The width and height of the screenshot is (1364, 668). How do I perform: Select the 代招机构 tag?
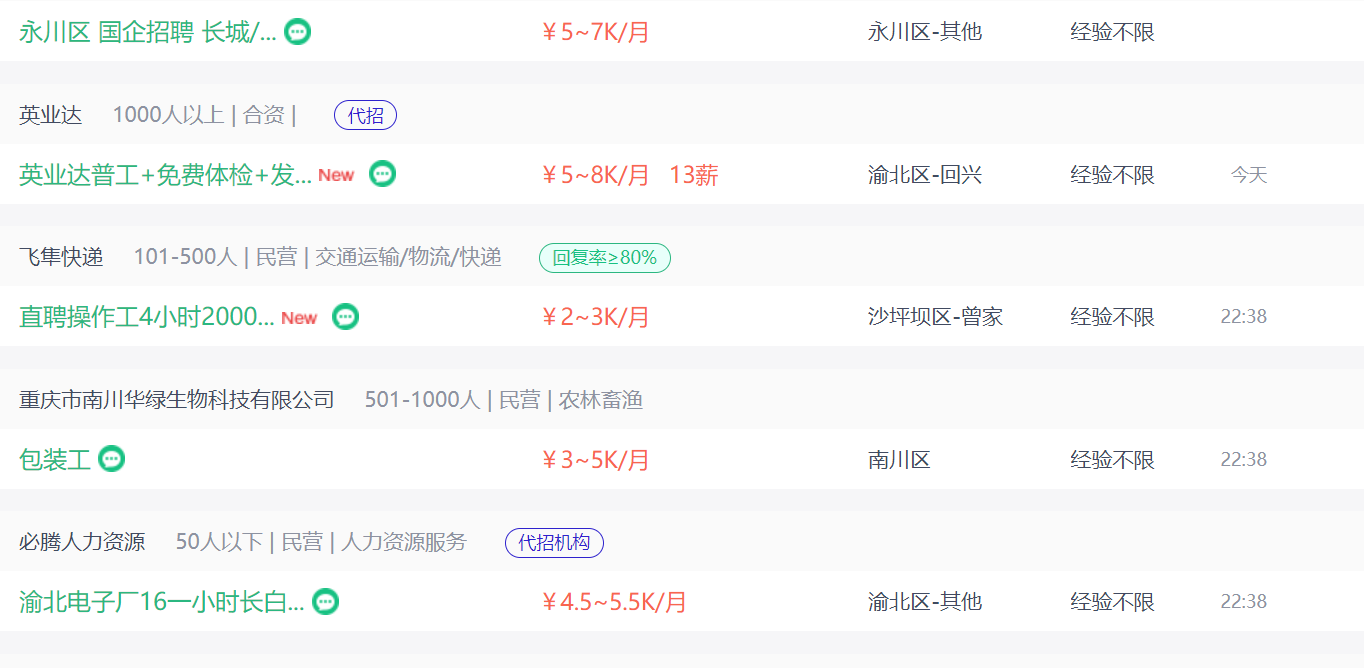click(554, 543)
